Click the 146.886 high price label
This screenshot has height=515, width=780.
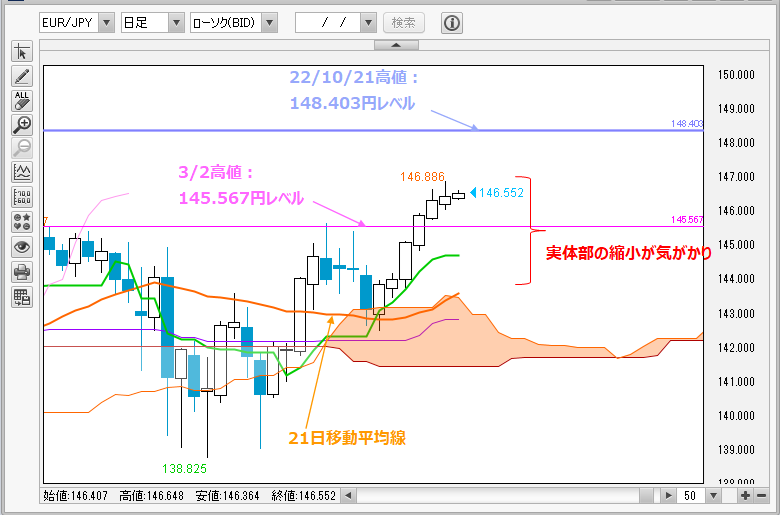tap(422, 177)
